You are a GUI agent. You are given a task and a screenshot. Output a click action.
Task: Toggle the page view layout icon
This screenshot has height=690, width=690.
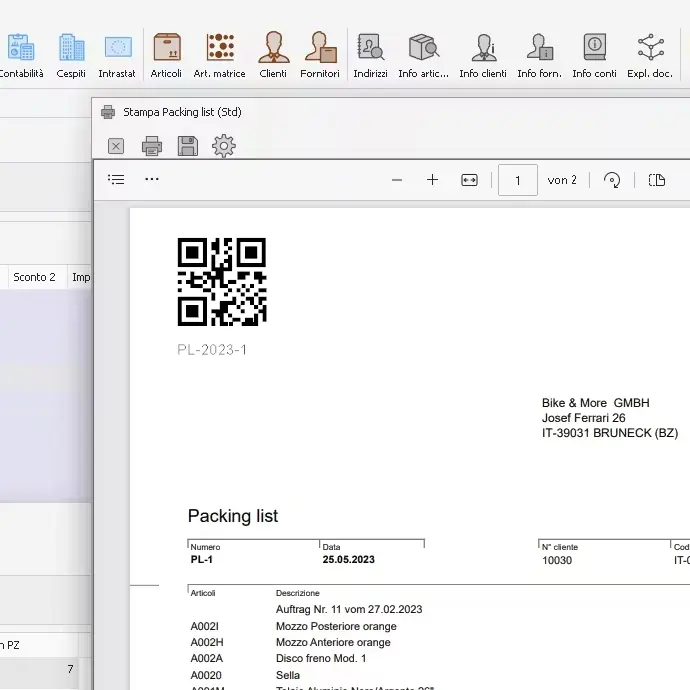(657, 180)
